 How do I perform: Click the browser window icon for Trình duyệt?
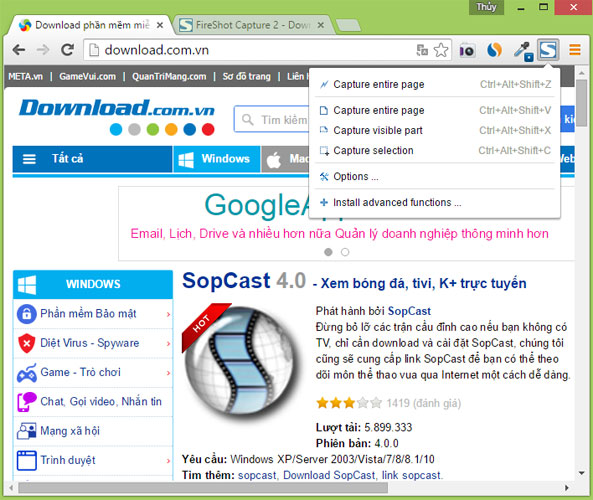[x=26, y=460]
